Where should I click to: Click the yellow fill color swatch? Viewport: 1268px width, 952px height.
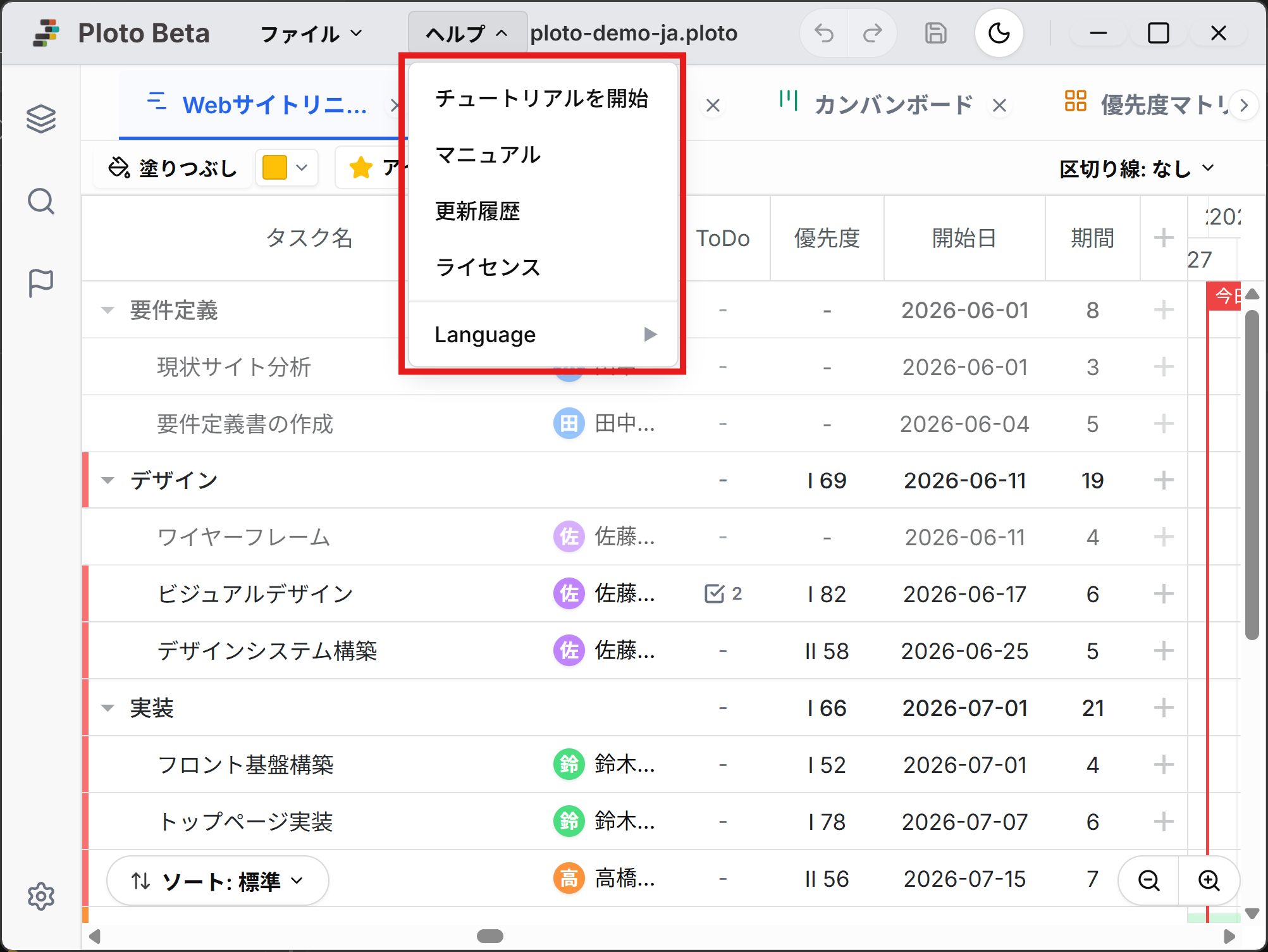(274, 168)
